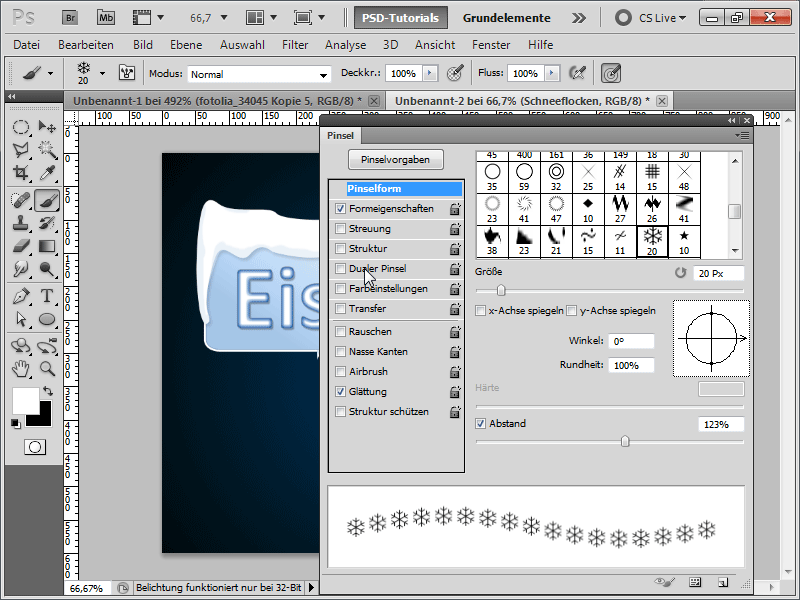The height and width of the screenshot is (600, 800).
Task: Select the Eraser tool
Action: pos(20,246)
